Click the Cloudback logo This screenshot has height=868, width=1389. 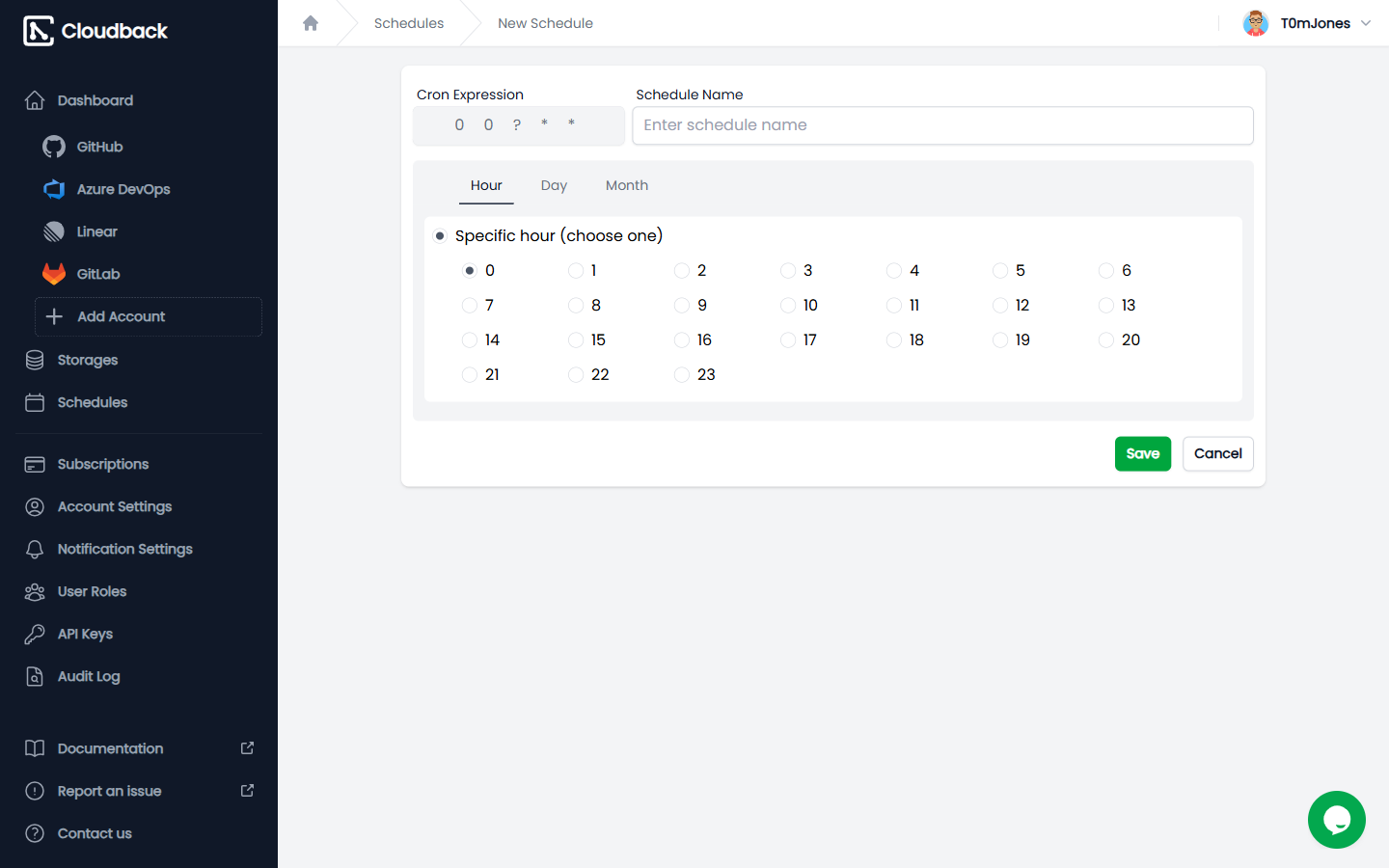(95, 31)
